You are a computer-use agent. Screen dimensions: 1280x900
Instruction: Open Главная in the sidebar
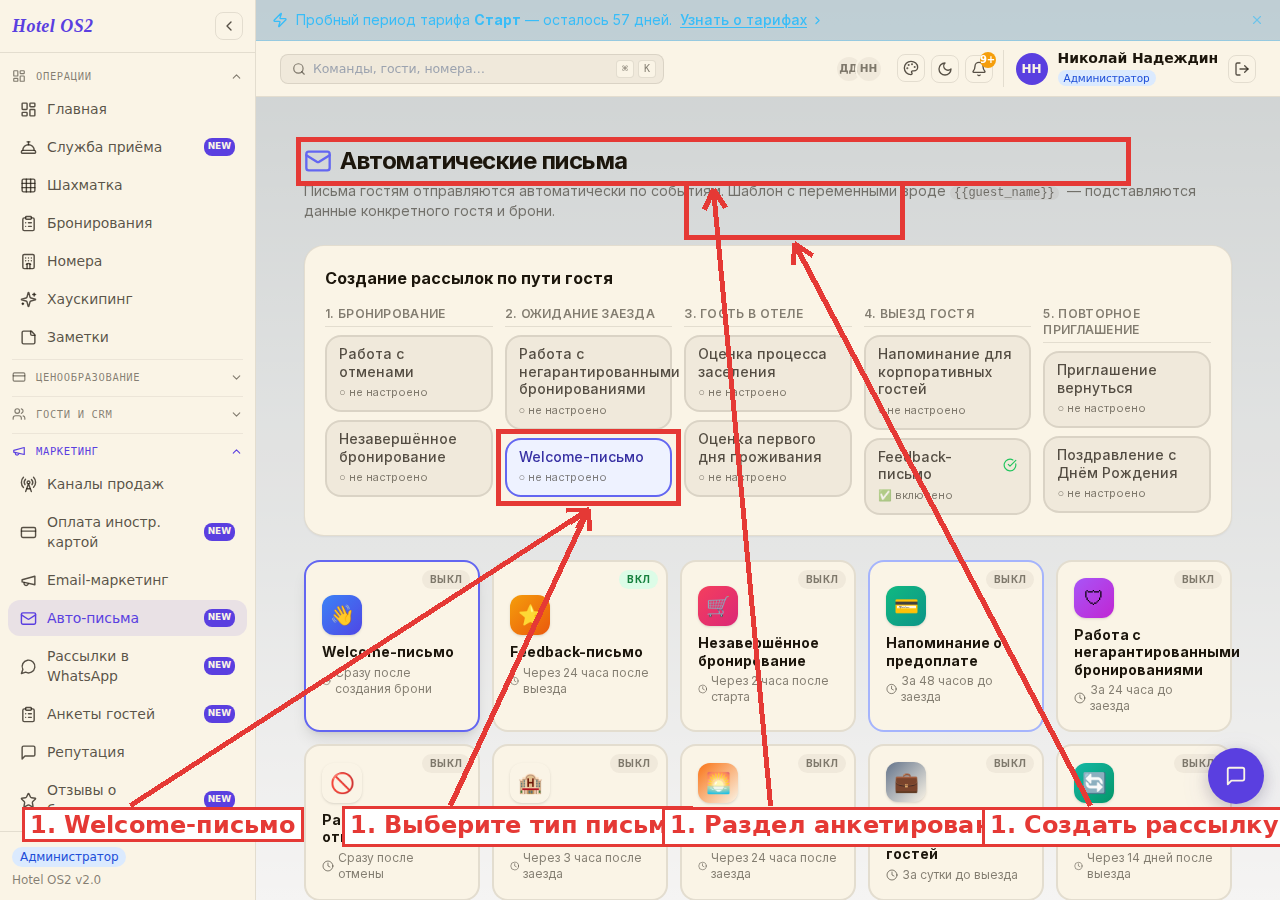click(x=127, y=109)
